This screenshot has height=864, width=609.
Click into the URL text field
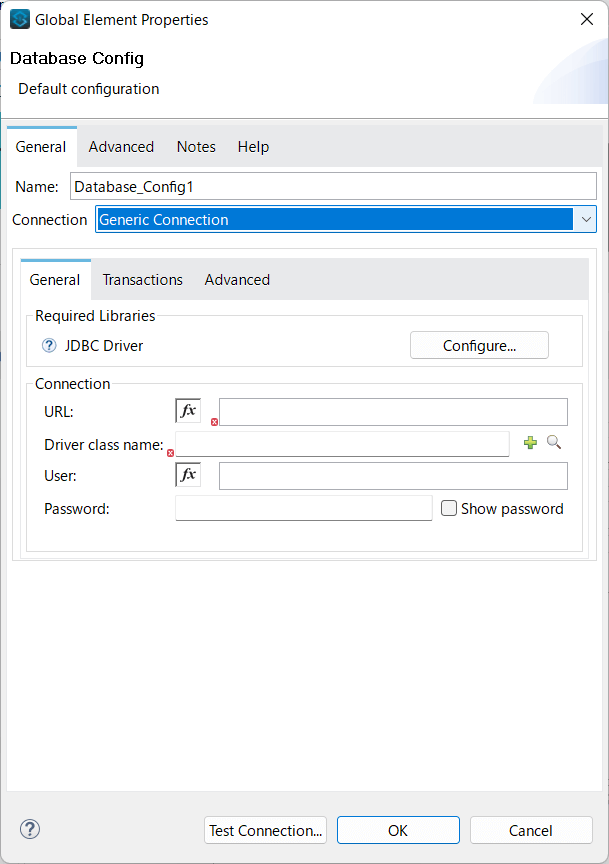tap(393, 412)
